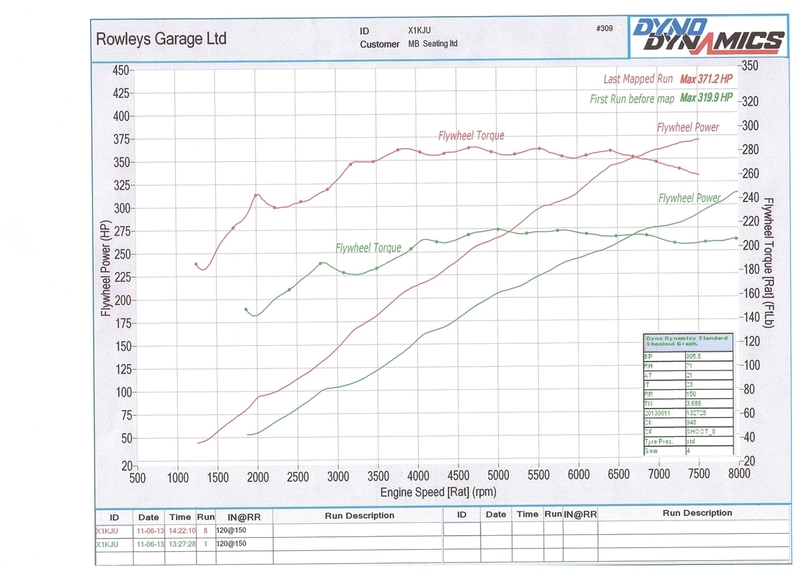Click First Run before map legend entry
This screenshot has height=581, width=800.
pos(661,98)
